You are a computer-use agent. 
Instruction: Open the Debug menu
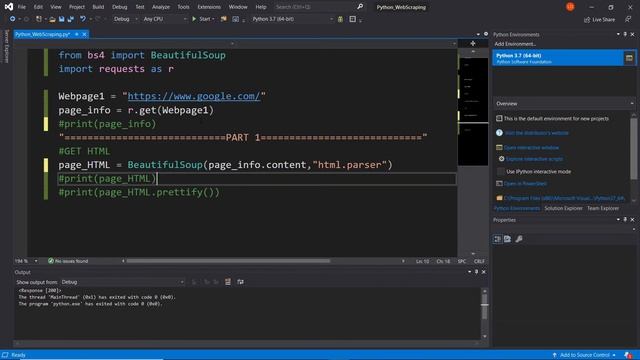click(120, 7)
